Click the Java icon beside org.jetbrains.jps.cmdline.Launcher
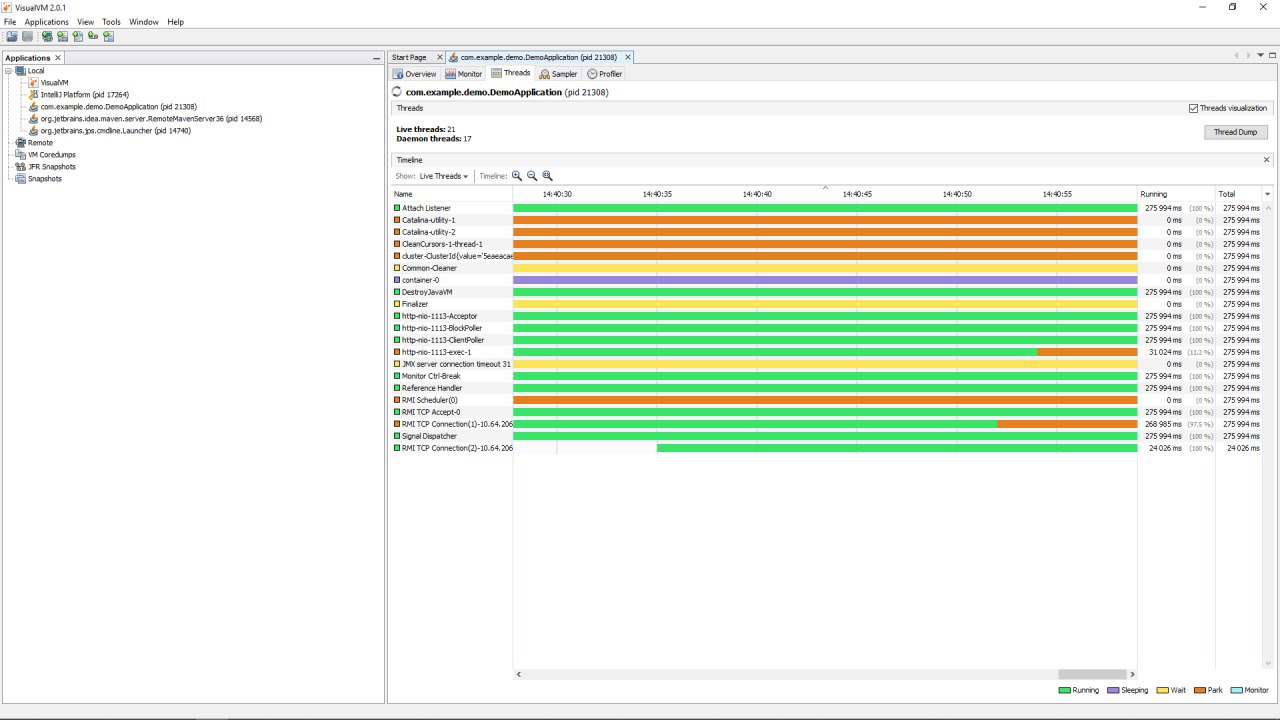Image resolution: width=1280 pixels, height=720 pixels. pos(33,131)
